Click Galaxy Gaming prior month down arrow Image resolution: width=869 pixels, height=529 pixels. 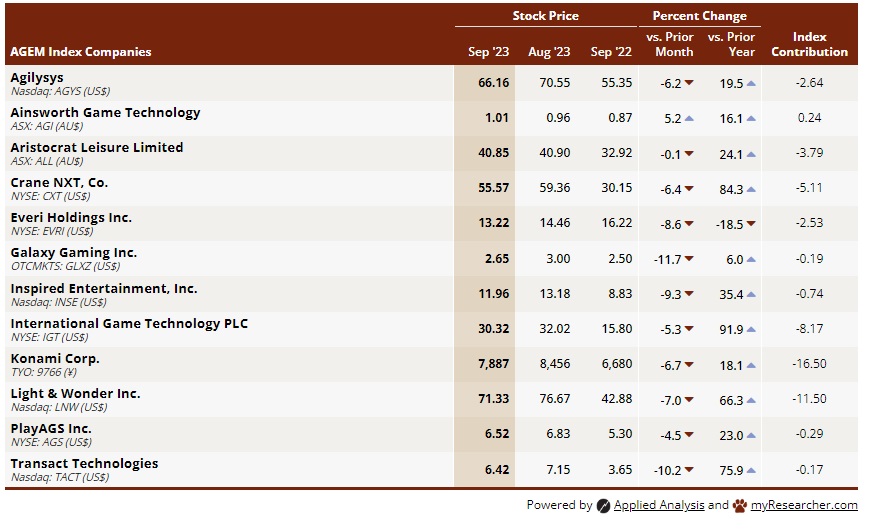pyautogui.click(x=689, y=259)
